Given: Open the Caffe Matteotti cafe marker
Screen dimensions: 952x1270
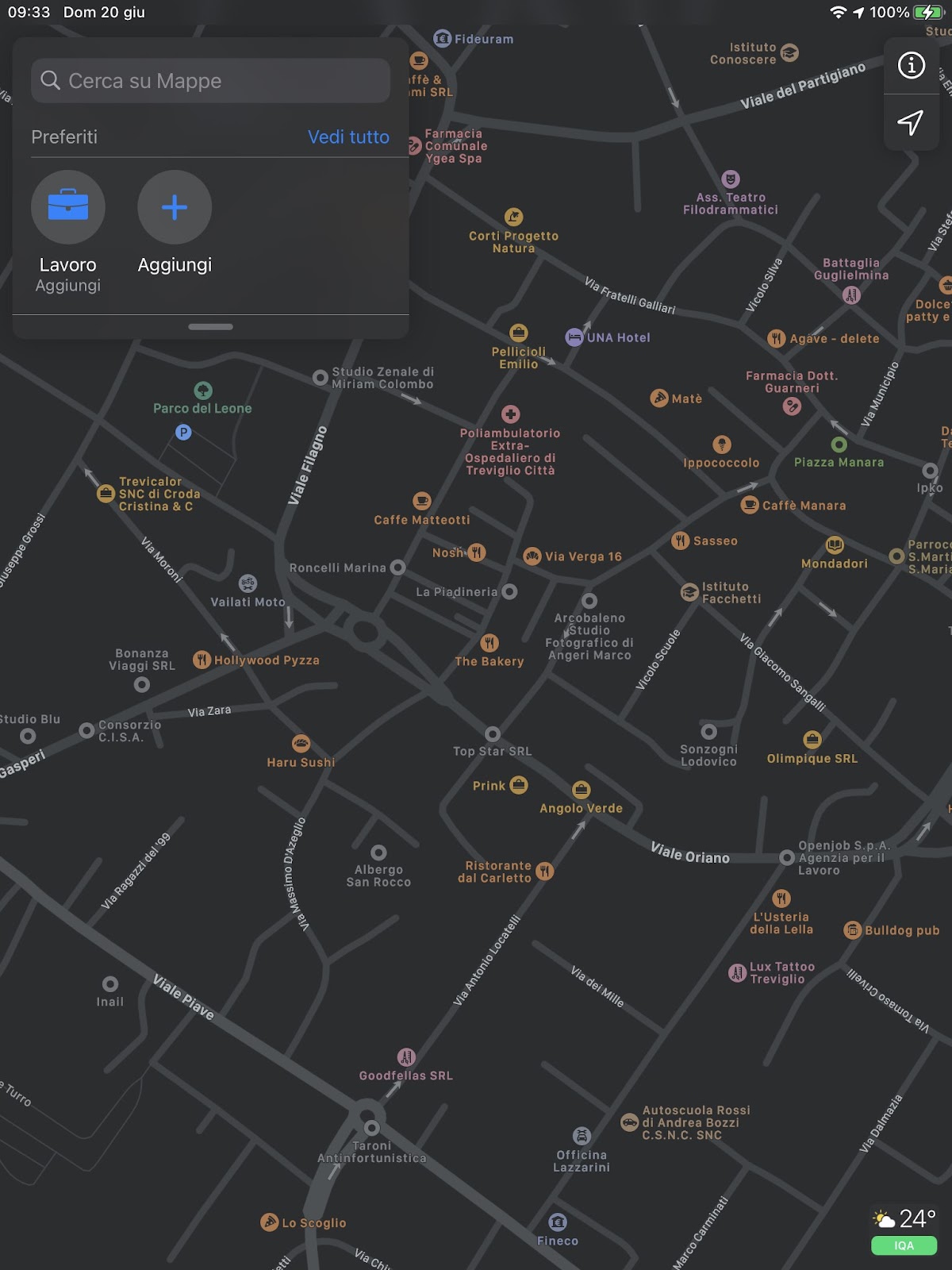Looking at the screenshot, I should [422, 501].
